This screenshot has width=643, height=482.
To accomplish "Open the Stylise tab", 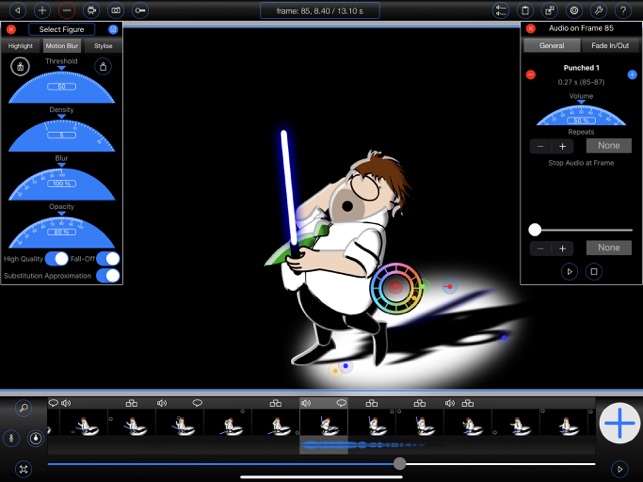I will pos(103,46).
